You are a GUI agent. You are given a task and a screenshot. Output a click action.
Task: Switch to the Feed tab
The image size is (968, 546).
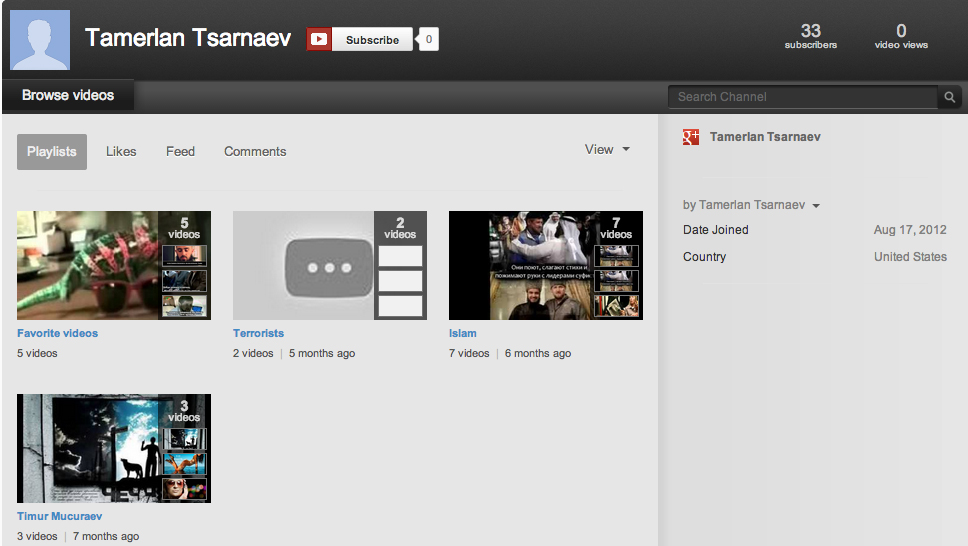180,152
